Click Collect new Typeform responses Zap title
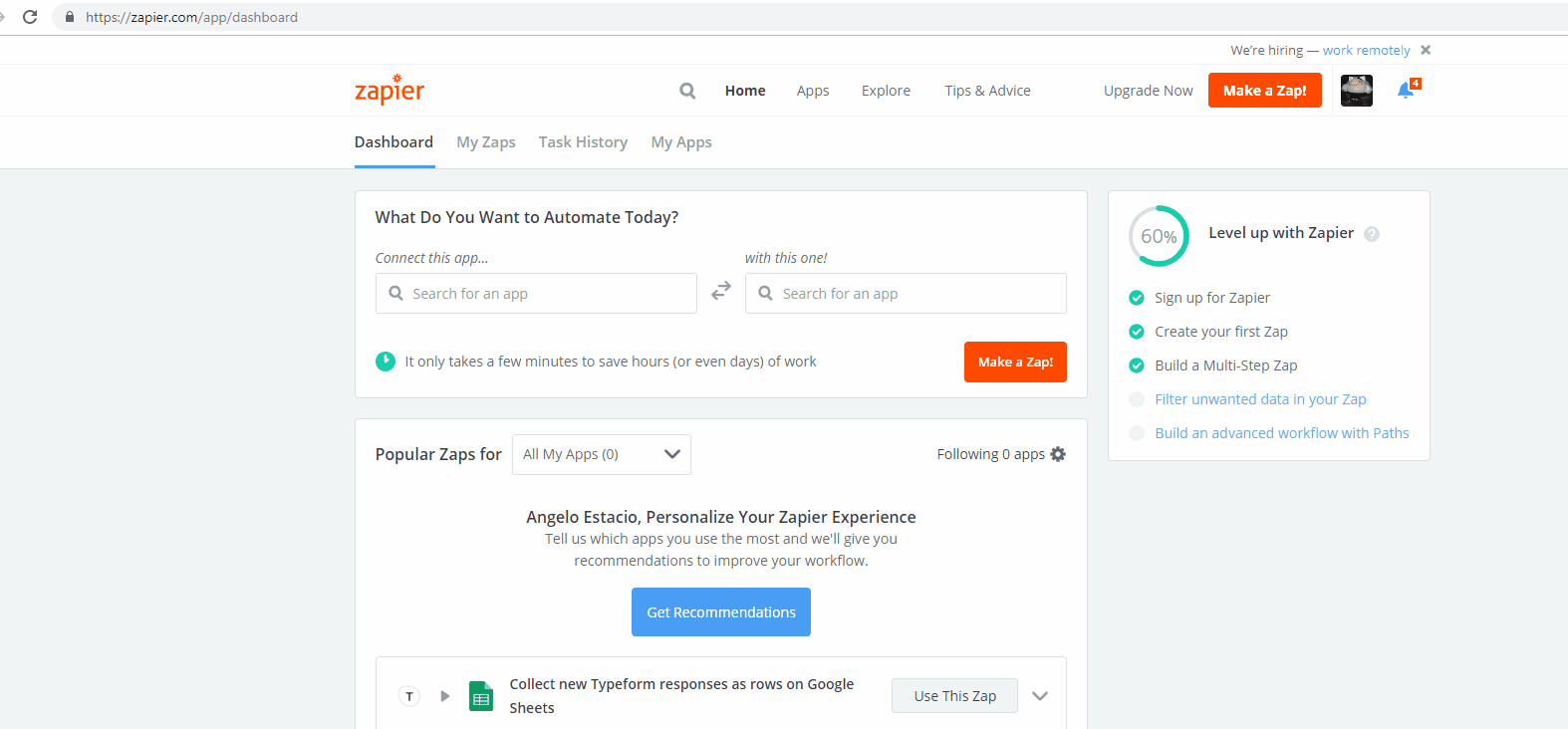1568x729 pixels. pos(681,696)
